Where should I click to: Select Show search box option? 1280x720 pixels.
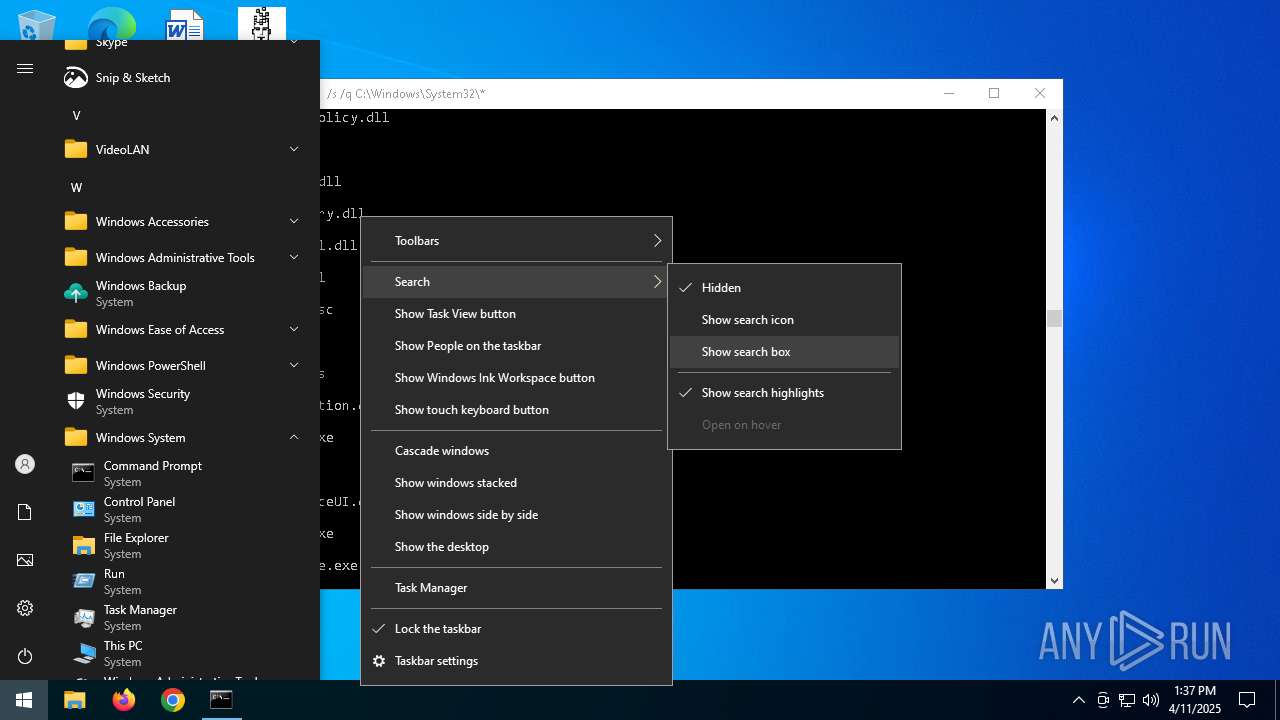(784, 352)
